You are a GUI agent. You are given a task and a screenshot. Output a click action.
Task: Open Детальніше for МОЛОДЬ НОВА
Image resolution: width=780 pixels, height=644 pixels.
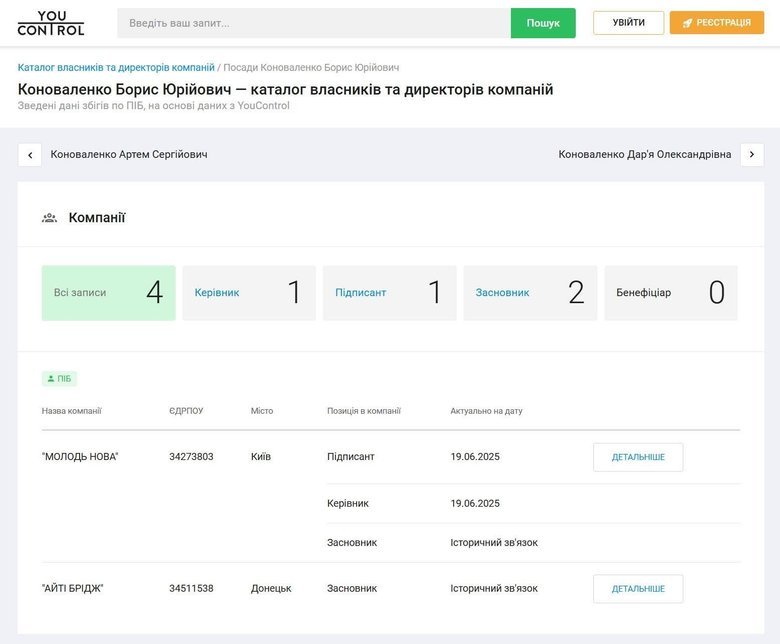pos(638,457)
